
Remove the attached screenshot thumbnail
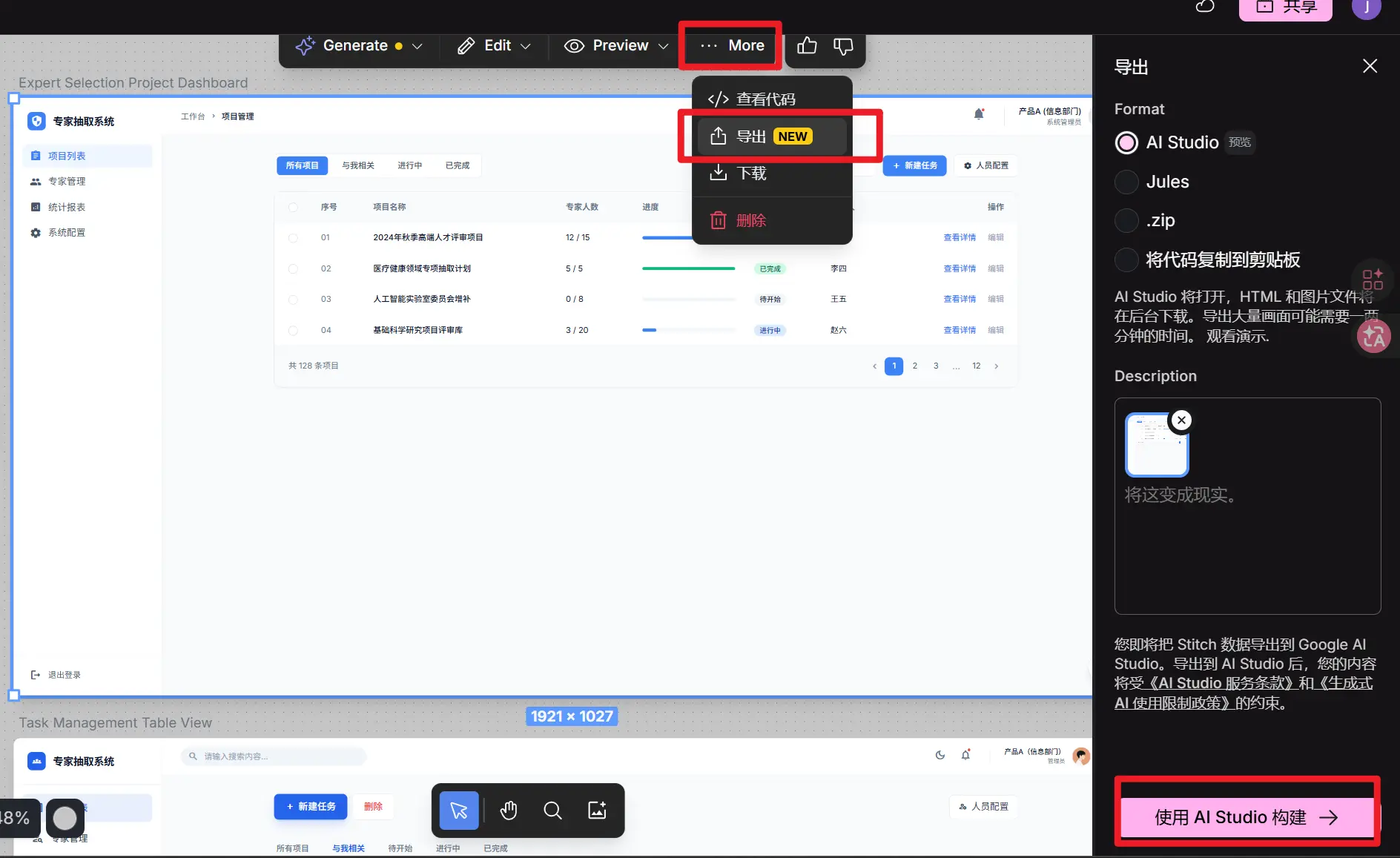[1181, 420]
